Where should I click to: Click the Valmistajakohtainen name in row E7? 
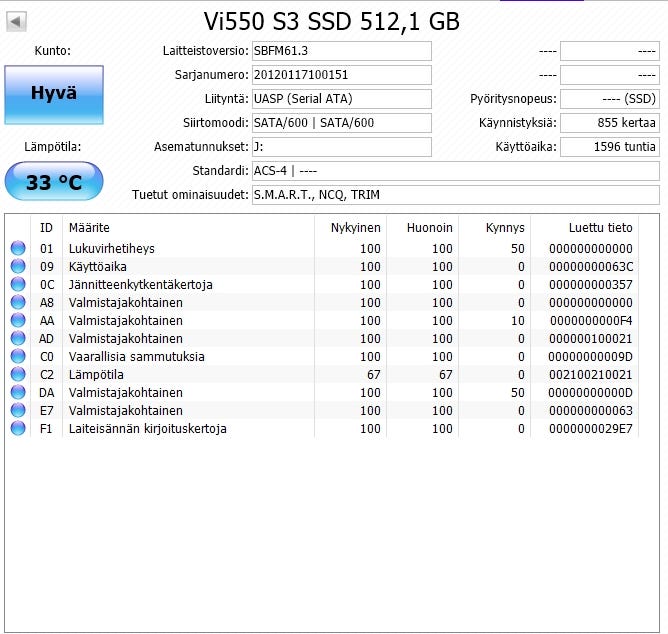[x=126, y=411]
